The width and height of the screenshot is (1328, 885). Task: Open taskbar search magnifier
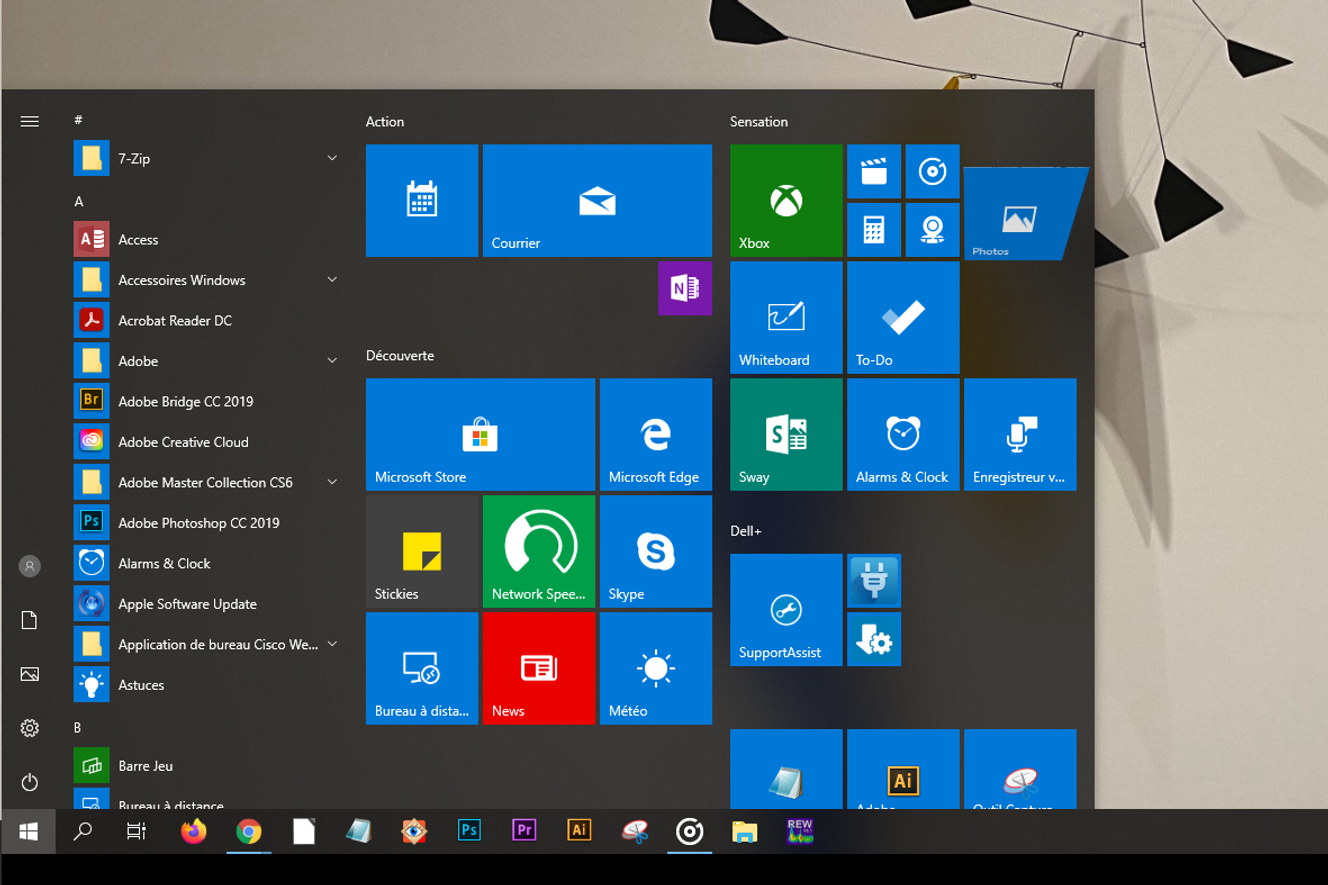tap(83, 831)
